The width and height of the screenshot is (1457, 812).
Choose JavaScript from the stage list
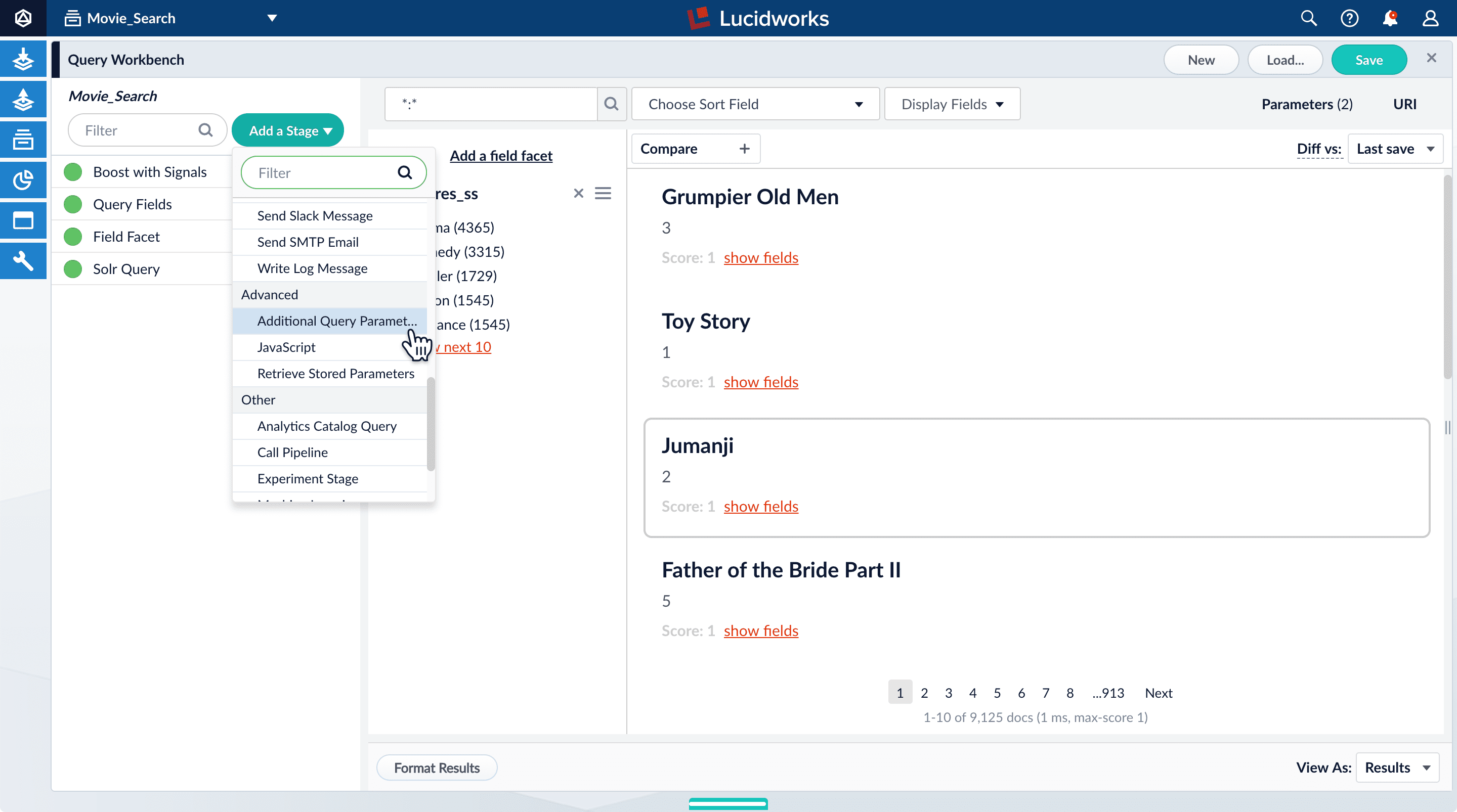tap(286, 347)
